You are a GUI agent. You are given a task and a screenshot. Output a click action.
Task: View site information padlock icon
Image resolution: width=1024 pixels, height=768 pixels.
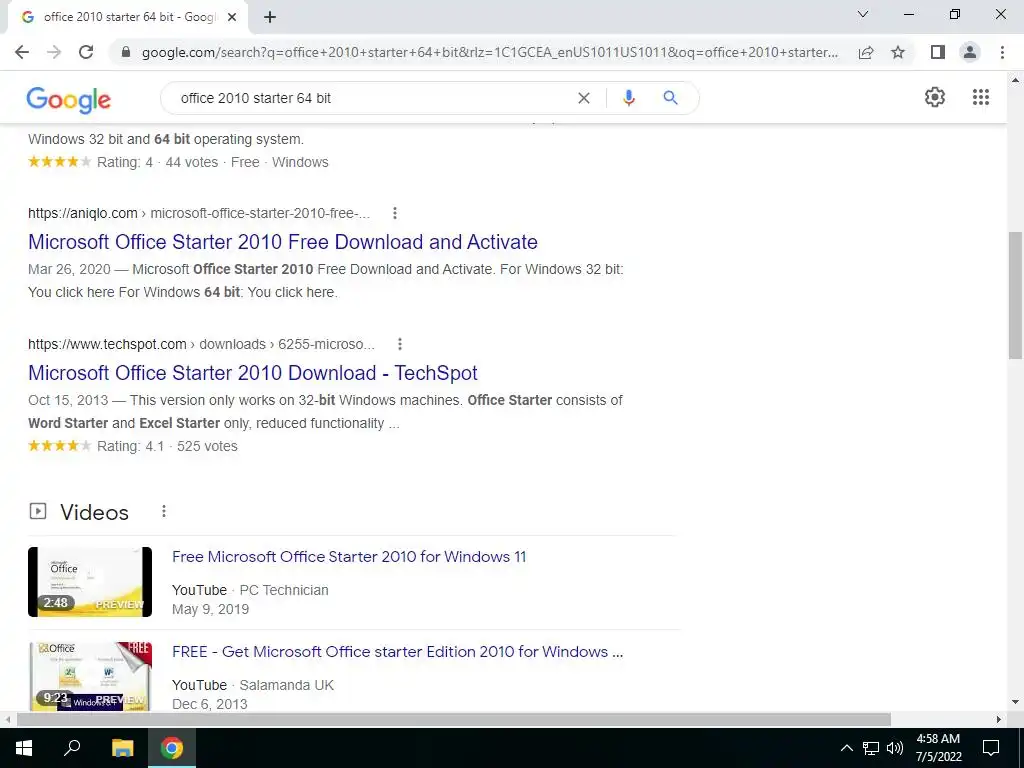tap(126, 52)
